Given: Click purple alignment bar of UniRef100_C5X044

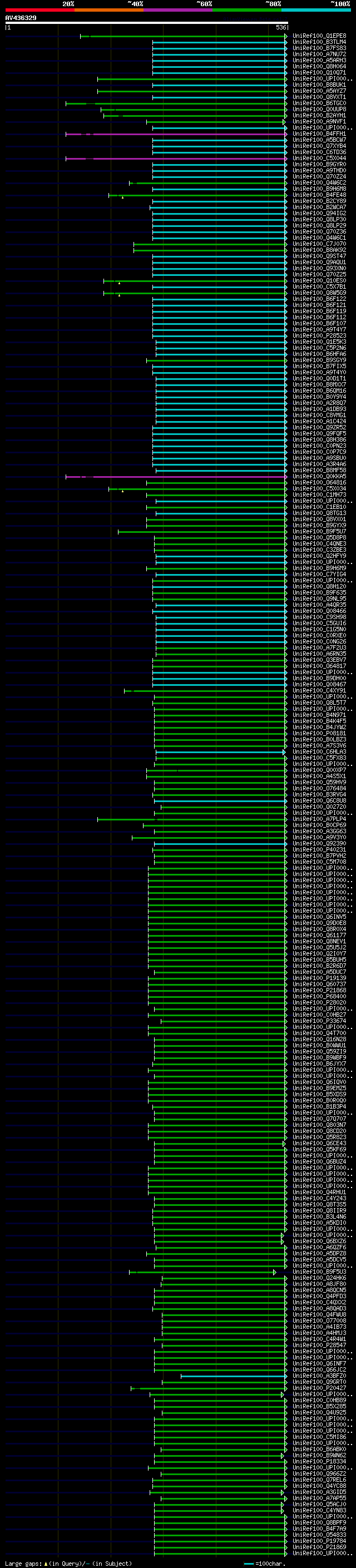Looking at the screenshot, I should [x=176, y=159].
